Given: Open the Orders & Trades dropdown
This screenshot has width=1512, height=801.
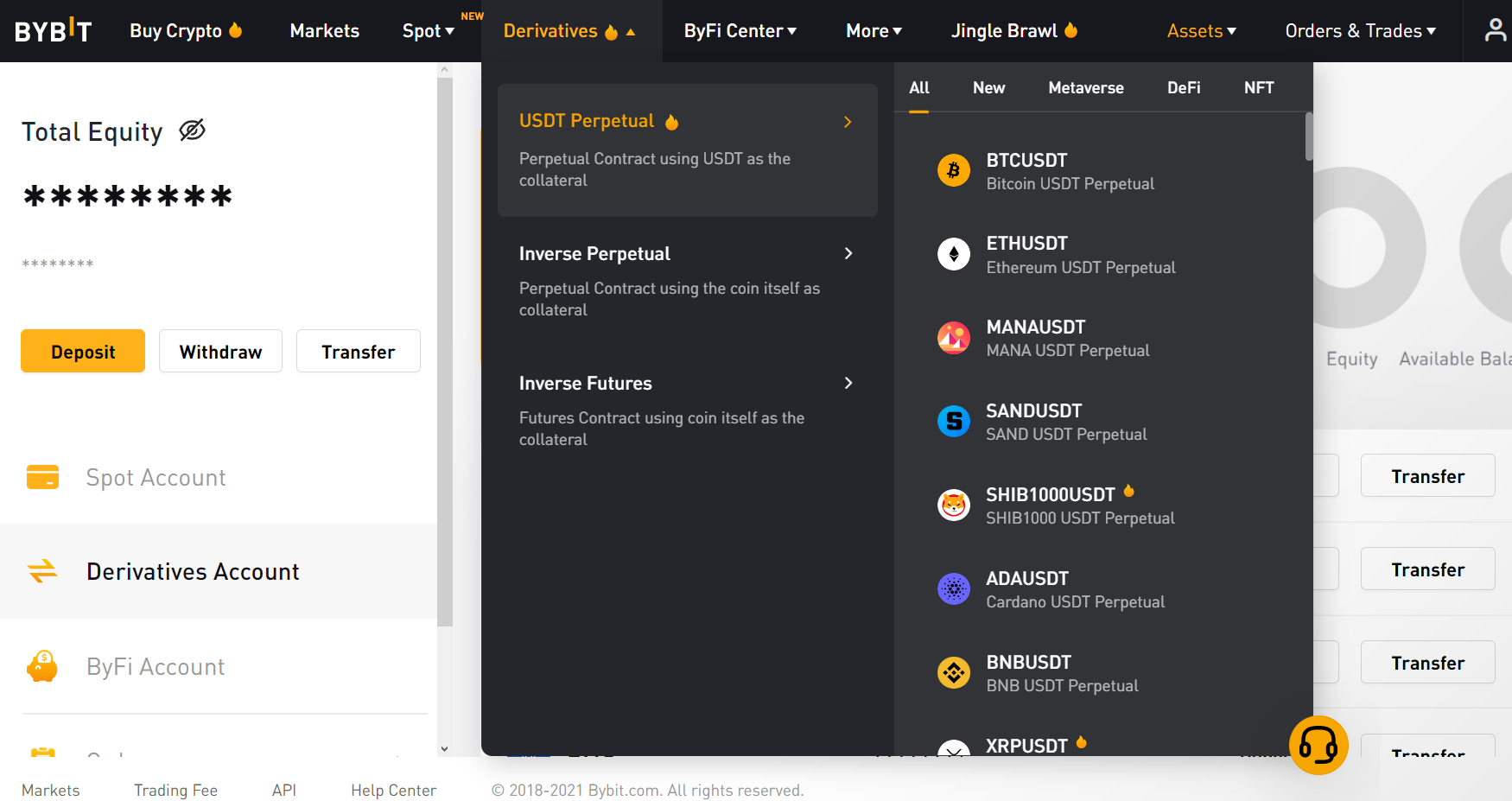Looking at the screenshot, I should pyautogui.click(x=1360, y=31).
